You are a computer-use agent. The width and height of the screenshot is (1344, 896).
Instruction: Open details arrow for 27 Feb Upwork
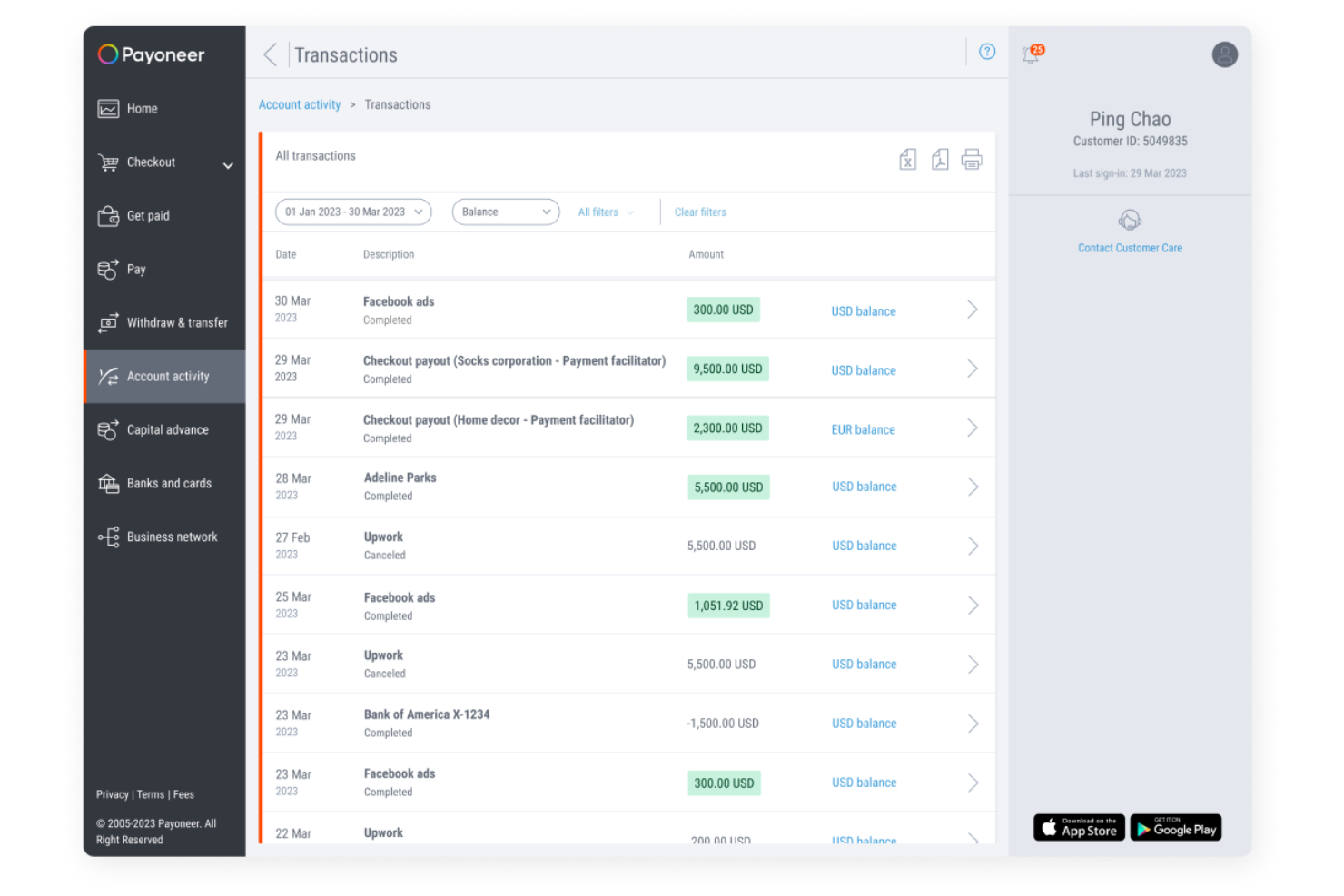pos(973,546)
